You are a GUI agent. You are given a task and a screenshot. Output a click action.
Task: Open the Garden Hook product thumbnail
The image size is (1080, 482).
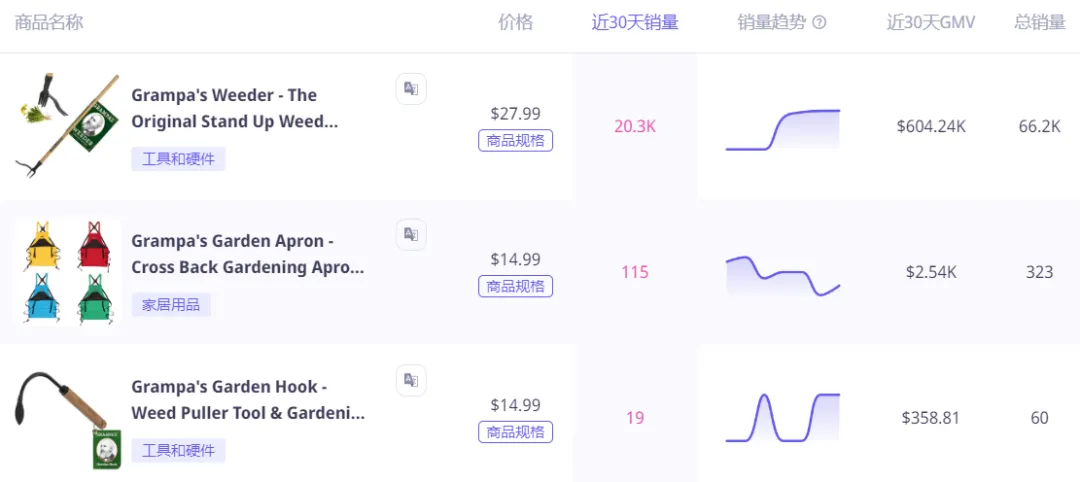pos(67,418)
